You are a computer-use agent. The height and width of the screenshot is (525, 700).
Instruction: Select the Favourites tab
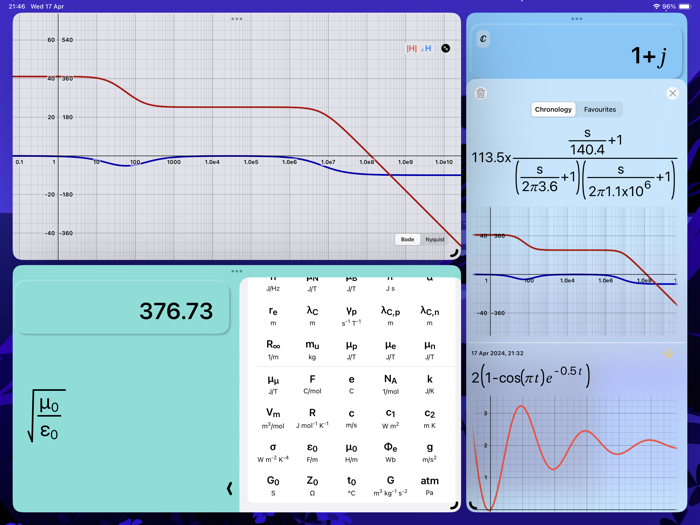tap(600, 109)
